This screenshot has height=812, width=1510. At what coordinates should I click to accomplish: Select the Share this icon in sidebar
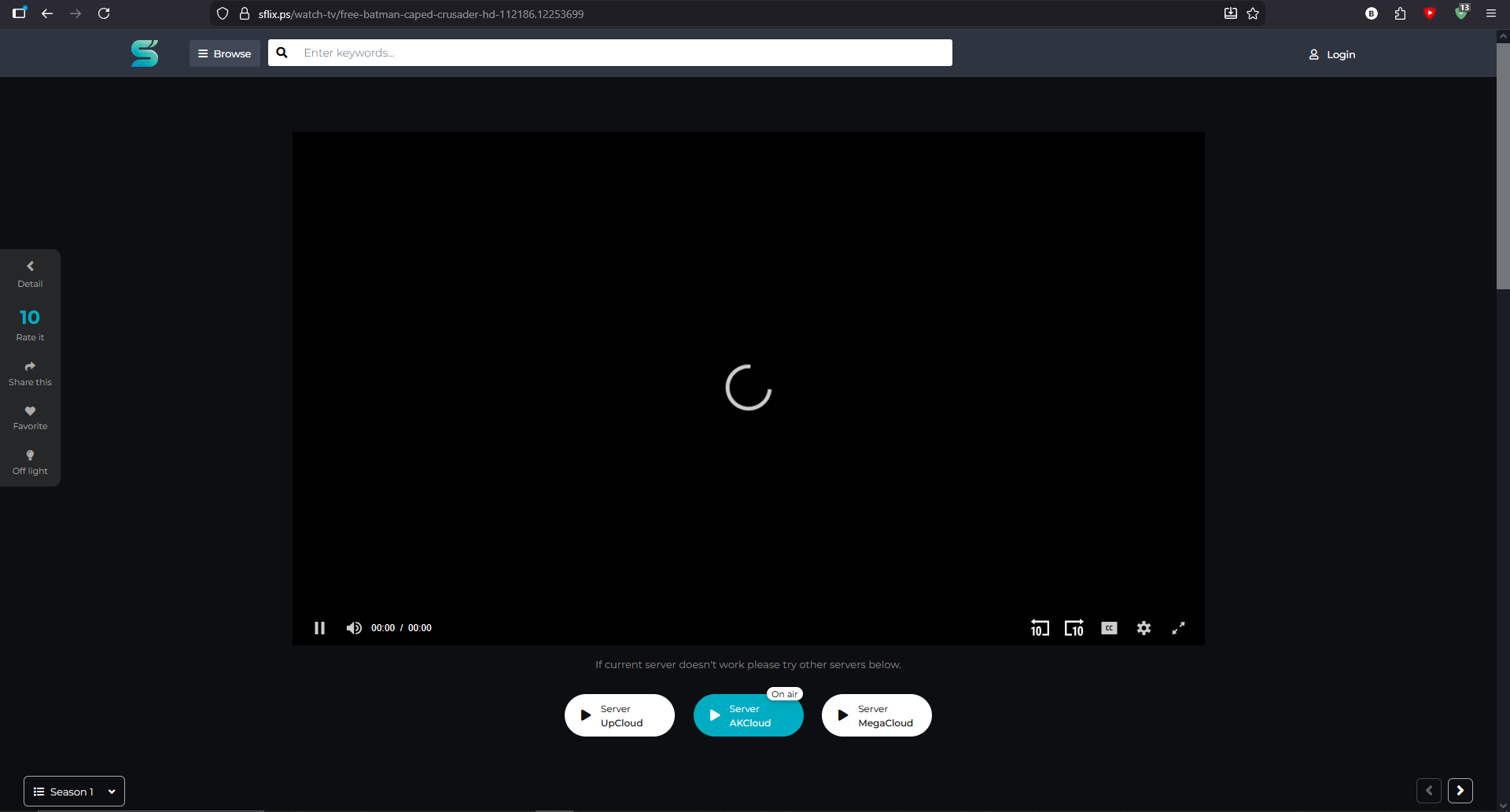29,366
